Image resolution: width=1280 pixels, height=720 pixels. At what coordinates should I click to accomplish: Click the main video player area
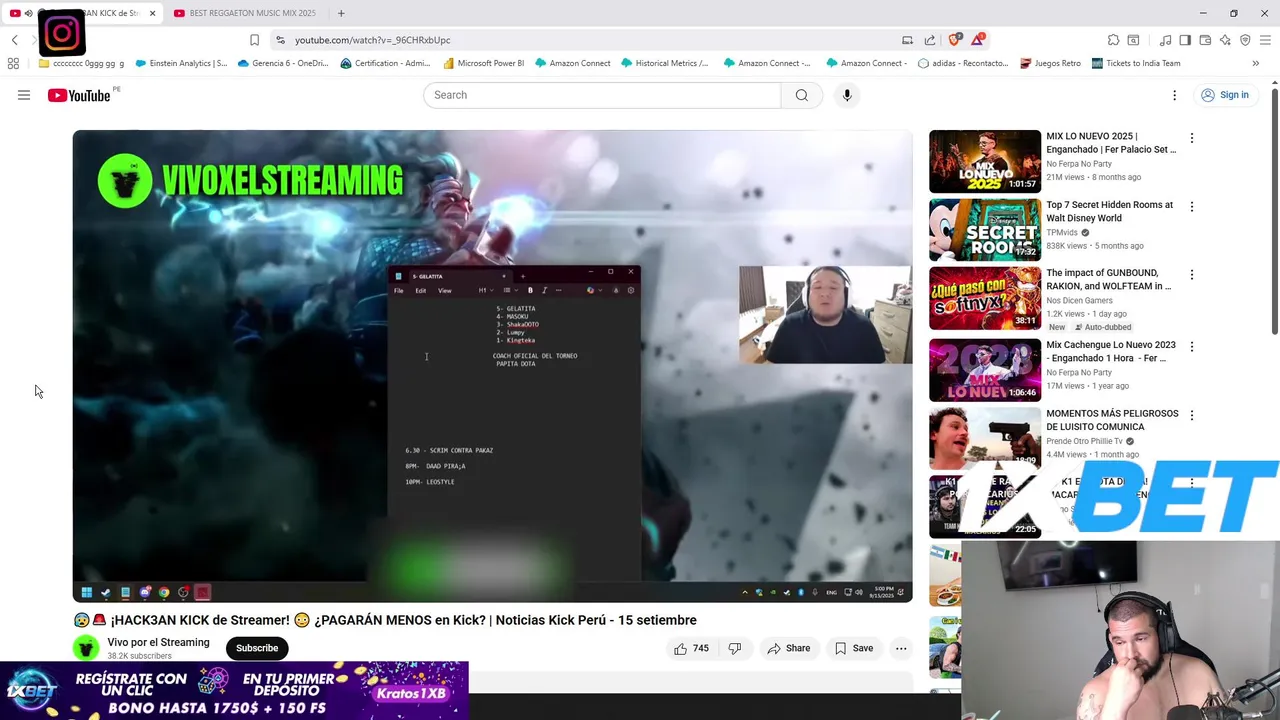tap(492, 366)
